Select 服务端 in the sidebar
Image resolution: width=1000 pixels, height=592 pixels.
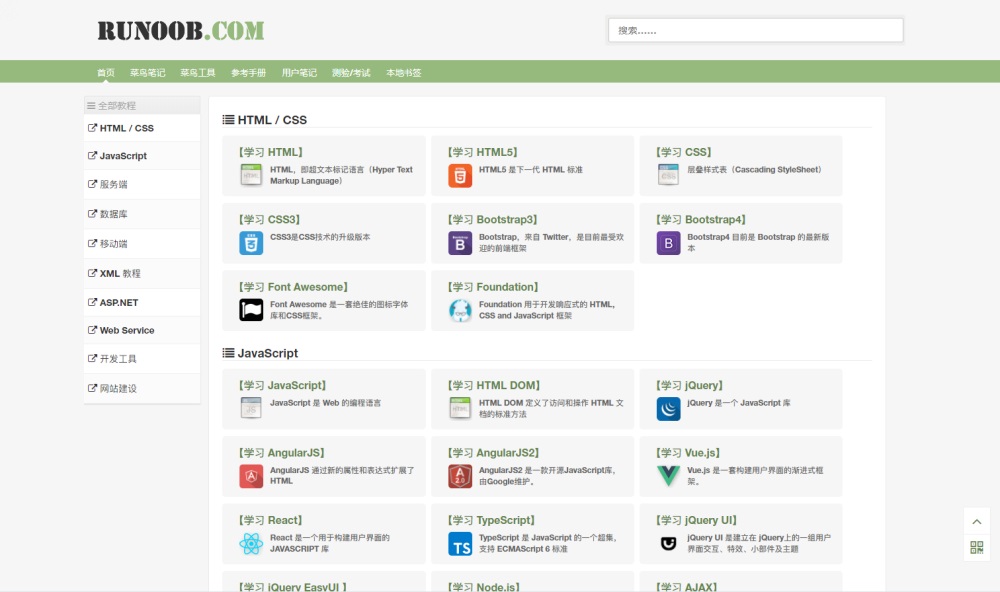tap(142, 184)
